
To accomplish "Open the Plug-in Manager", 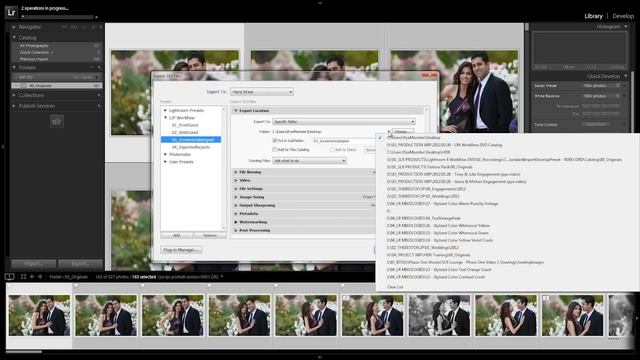I will 181,250.
